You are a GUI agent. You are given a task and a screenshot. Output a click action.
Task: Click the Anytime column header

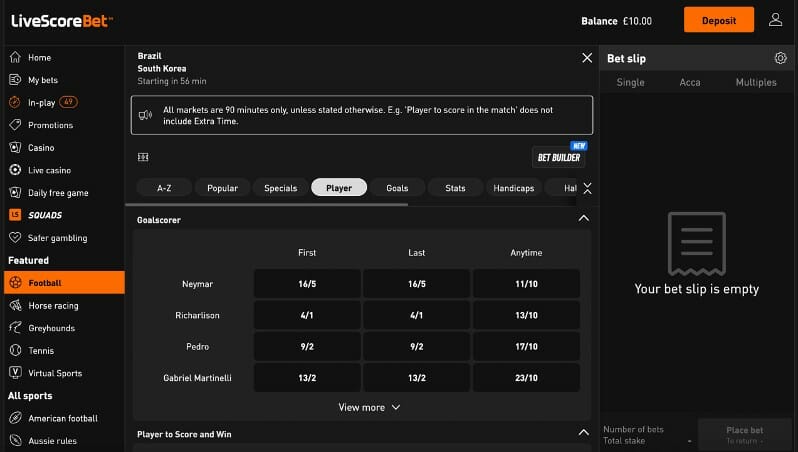[526, 252]
